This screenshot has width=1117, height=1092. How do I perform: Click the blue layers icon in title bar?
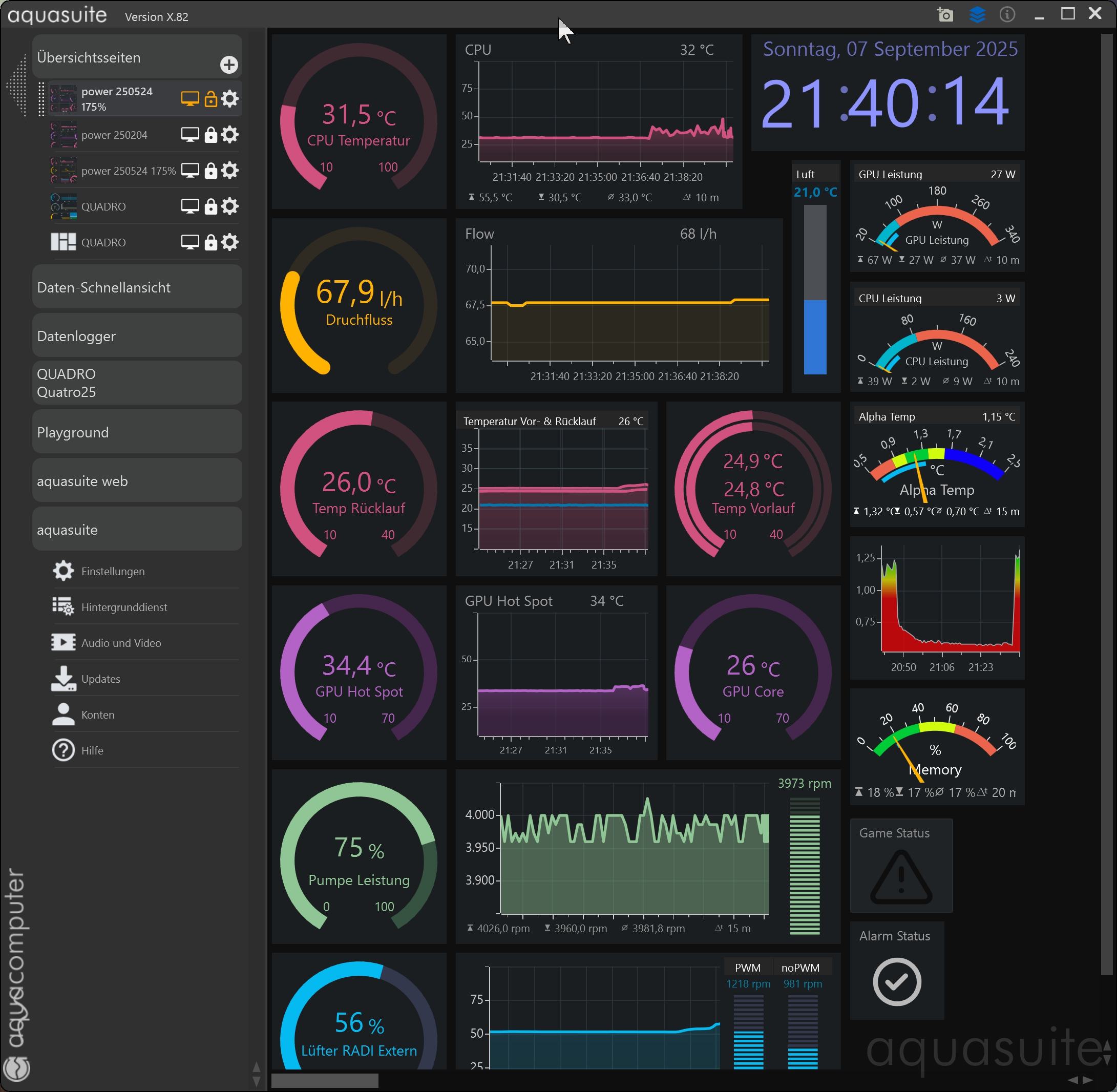pyautogui.click(x=977, y=14)
